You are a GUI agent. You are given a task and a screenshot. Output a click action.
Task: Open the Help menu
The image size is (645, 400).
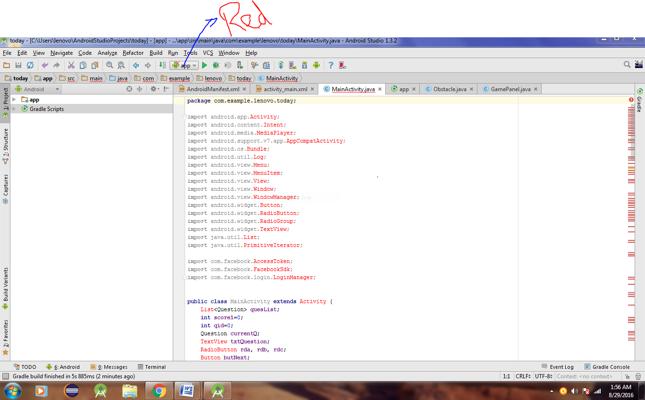[x=251, y=53]
